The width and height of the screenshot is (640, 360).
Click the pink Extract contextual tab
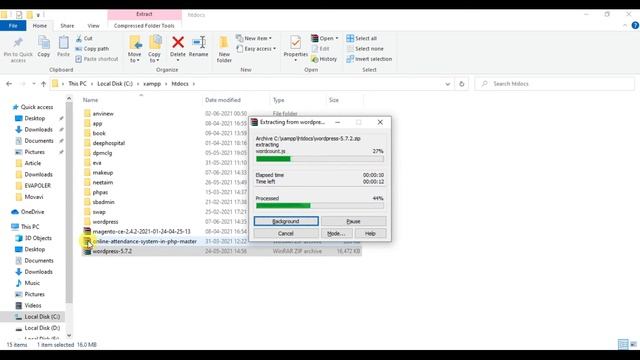coord(144,14)
